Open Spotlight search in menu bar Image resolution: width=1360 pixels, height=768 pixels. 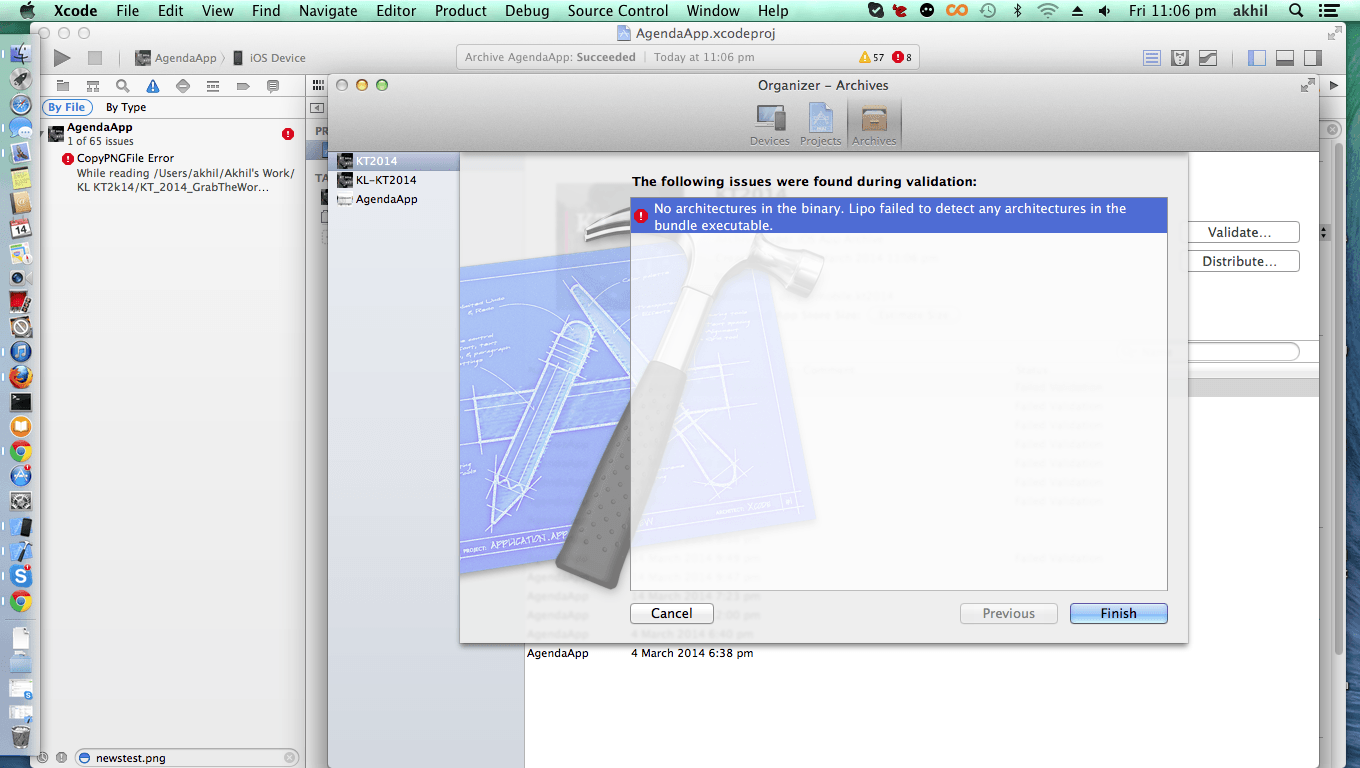[1297, 11]
